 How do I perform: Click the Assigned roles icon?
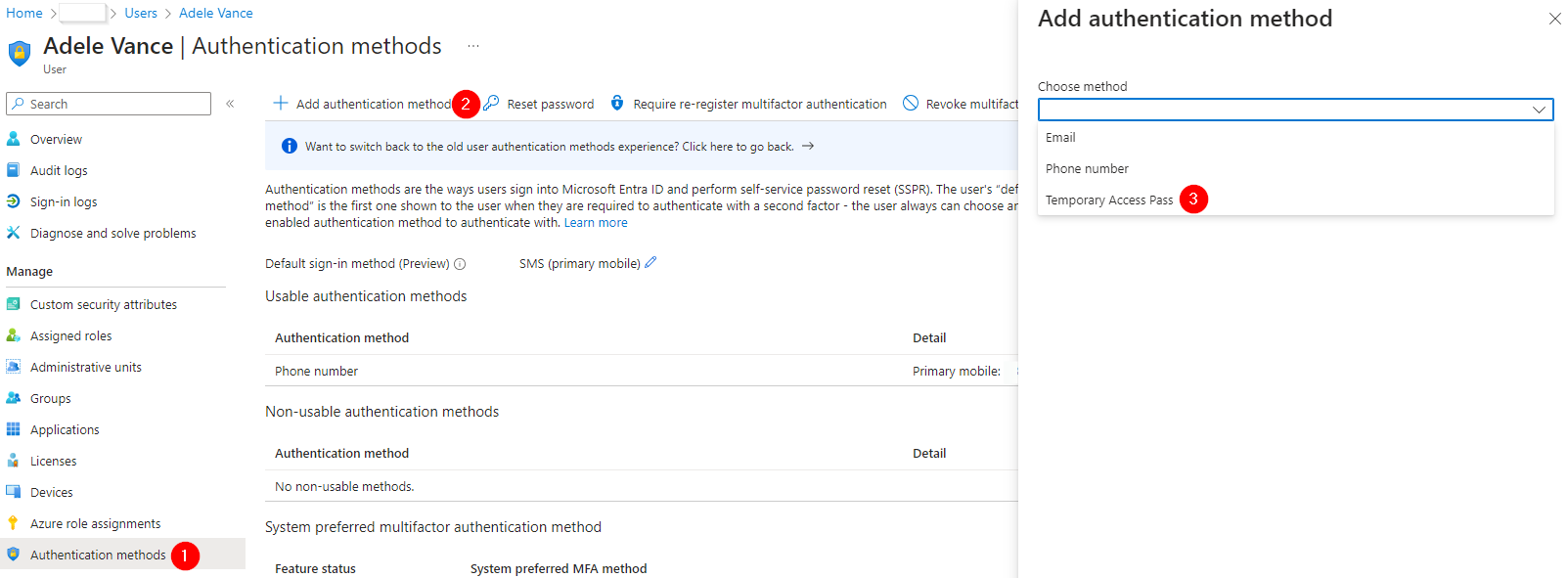(x=13, y=335)
